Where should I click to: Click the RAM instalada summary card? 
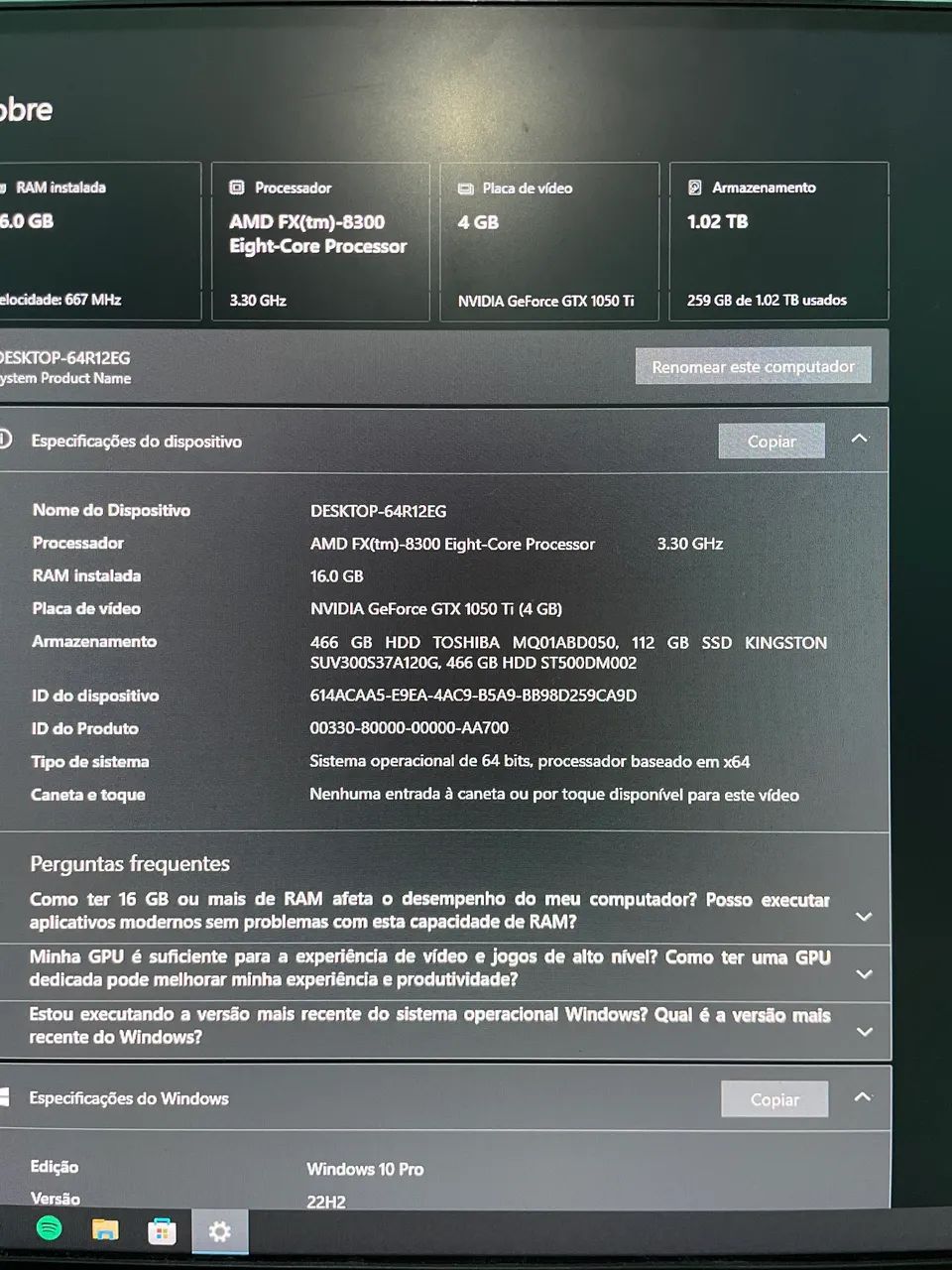[x=99, y=241]
